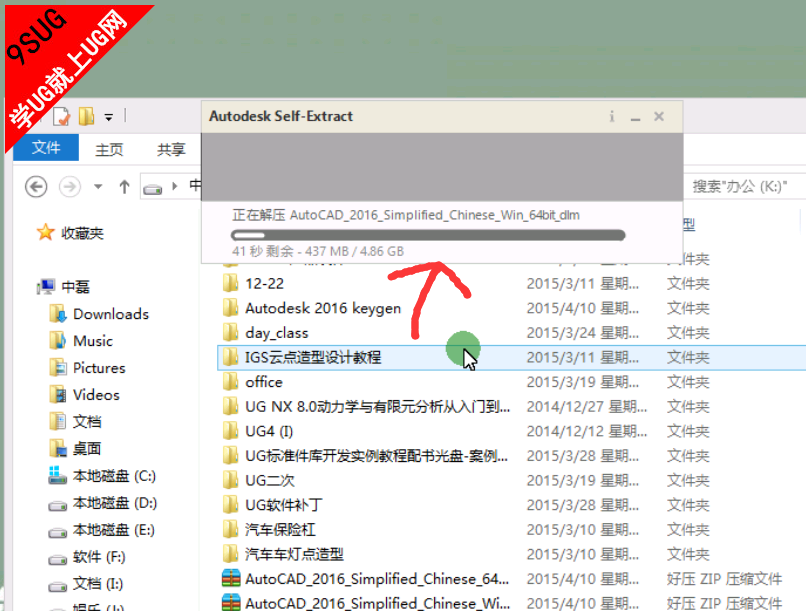806x611 pixels.
Task: Select the IGS云点造型设计教程 folder
Action: (x=313, y=358)
